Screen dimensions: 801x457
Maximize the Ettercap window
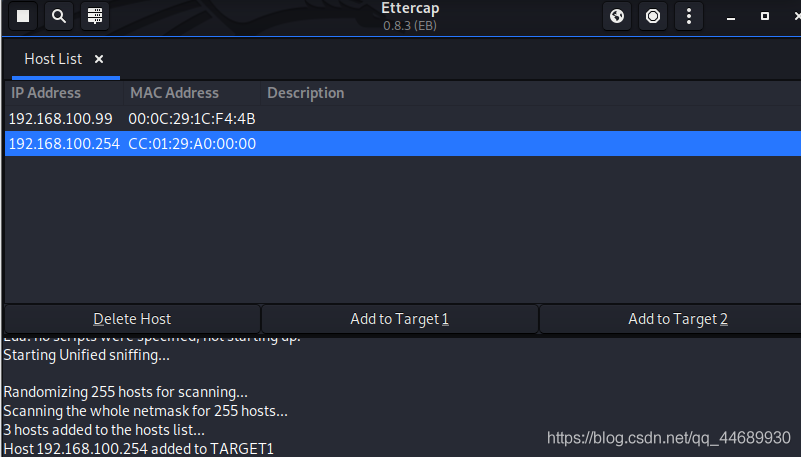765,16
